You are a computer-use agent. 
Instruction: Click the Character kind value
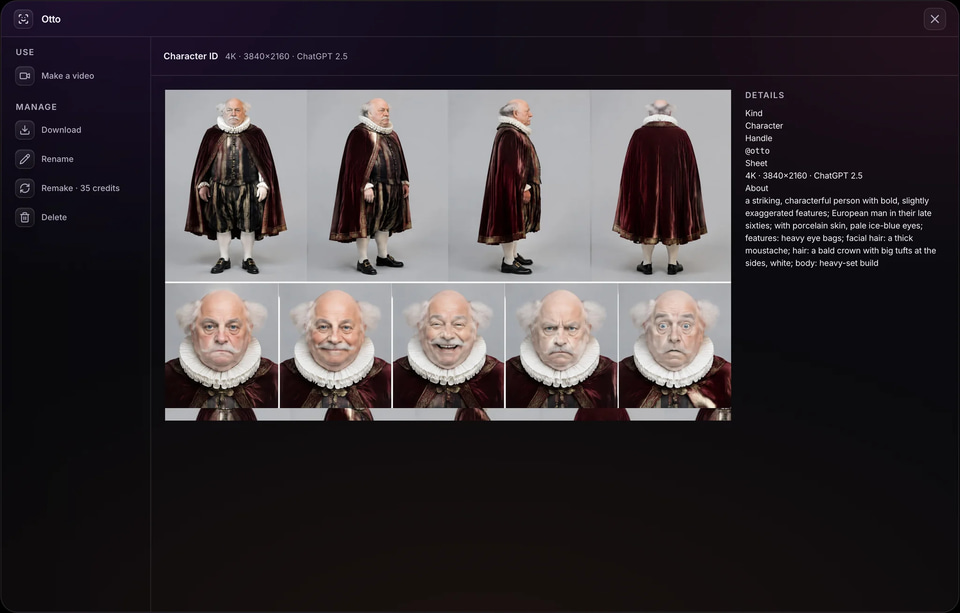coord(763,126)
